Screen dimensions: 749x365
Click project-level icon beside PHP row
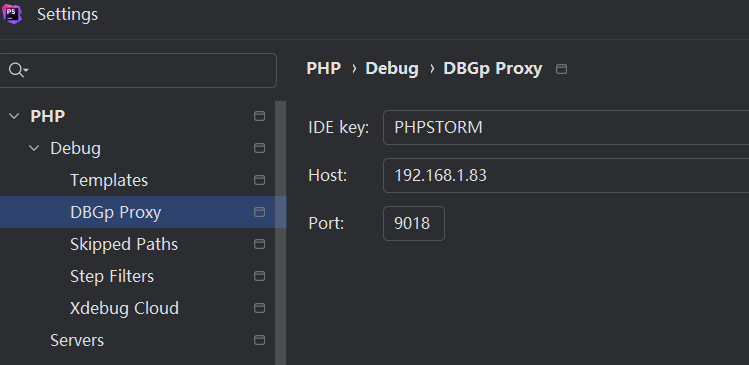259,116
